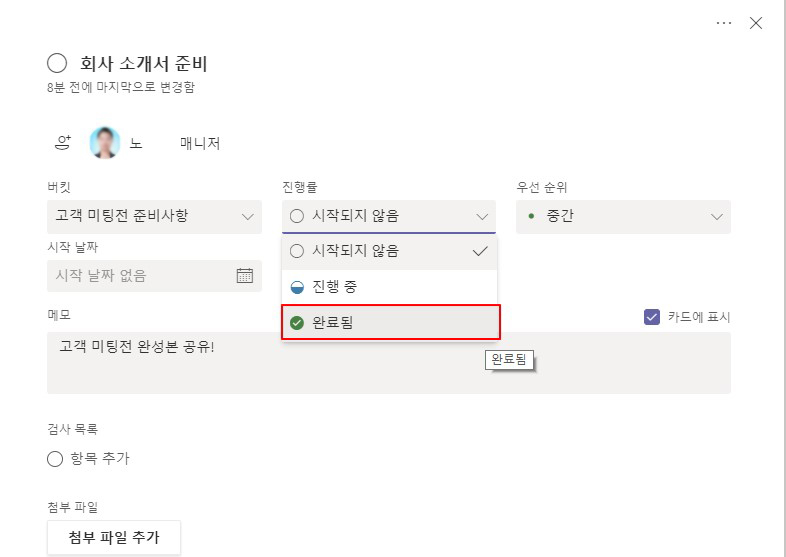
Task: Click the calendar icon in start date
Action: [245, 275]
